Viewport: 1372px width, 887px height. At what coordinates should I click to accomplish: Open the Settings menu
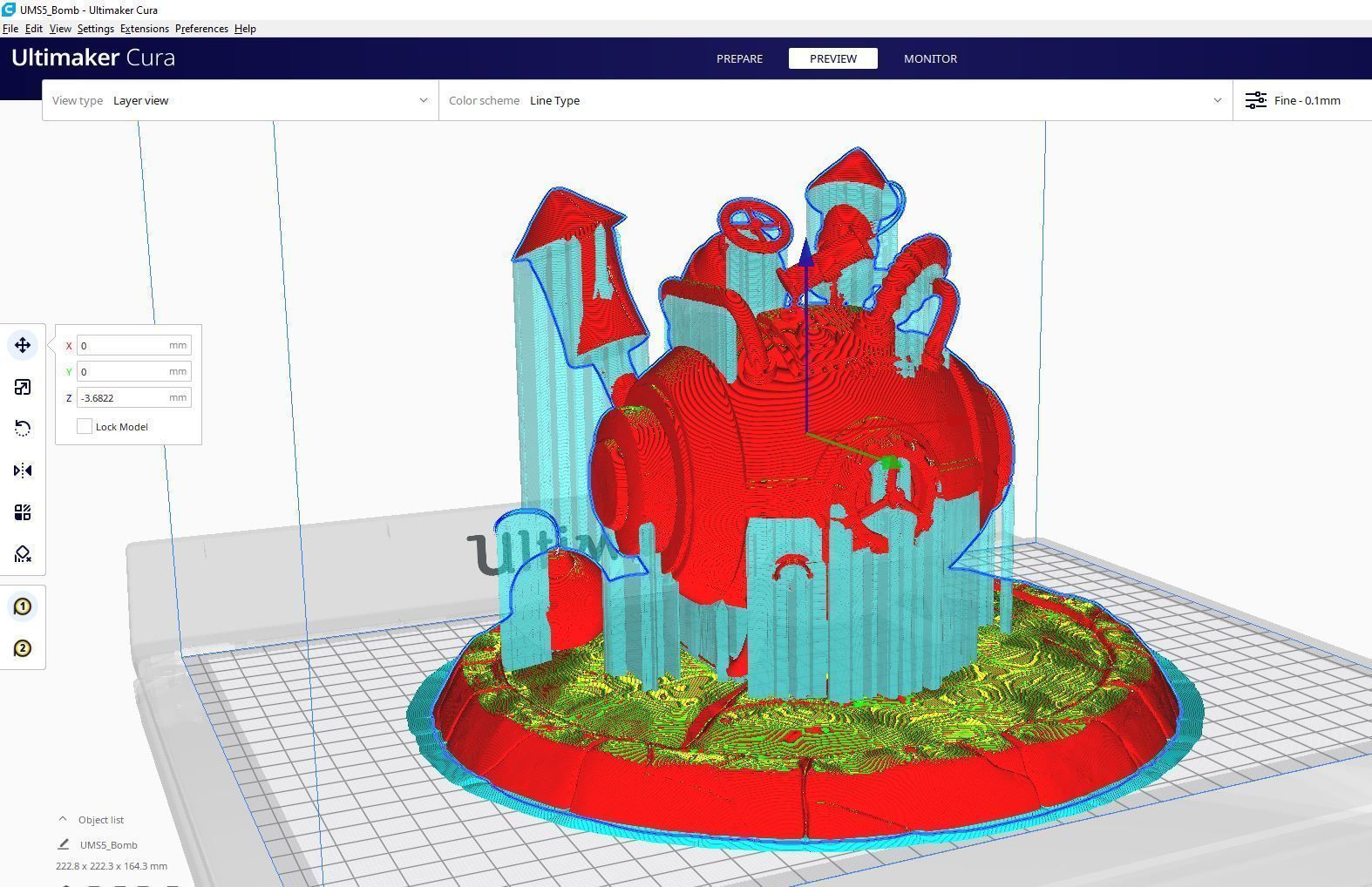pos(96,29)
